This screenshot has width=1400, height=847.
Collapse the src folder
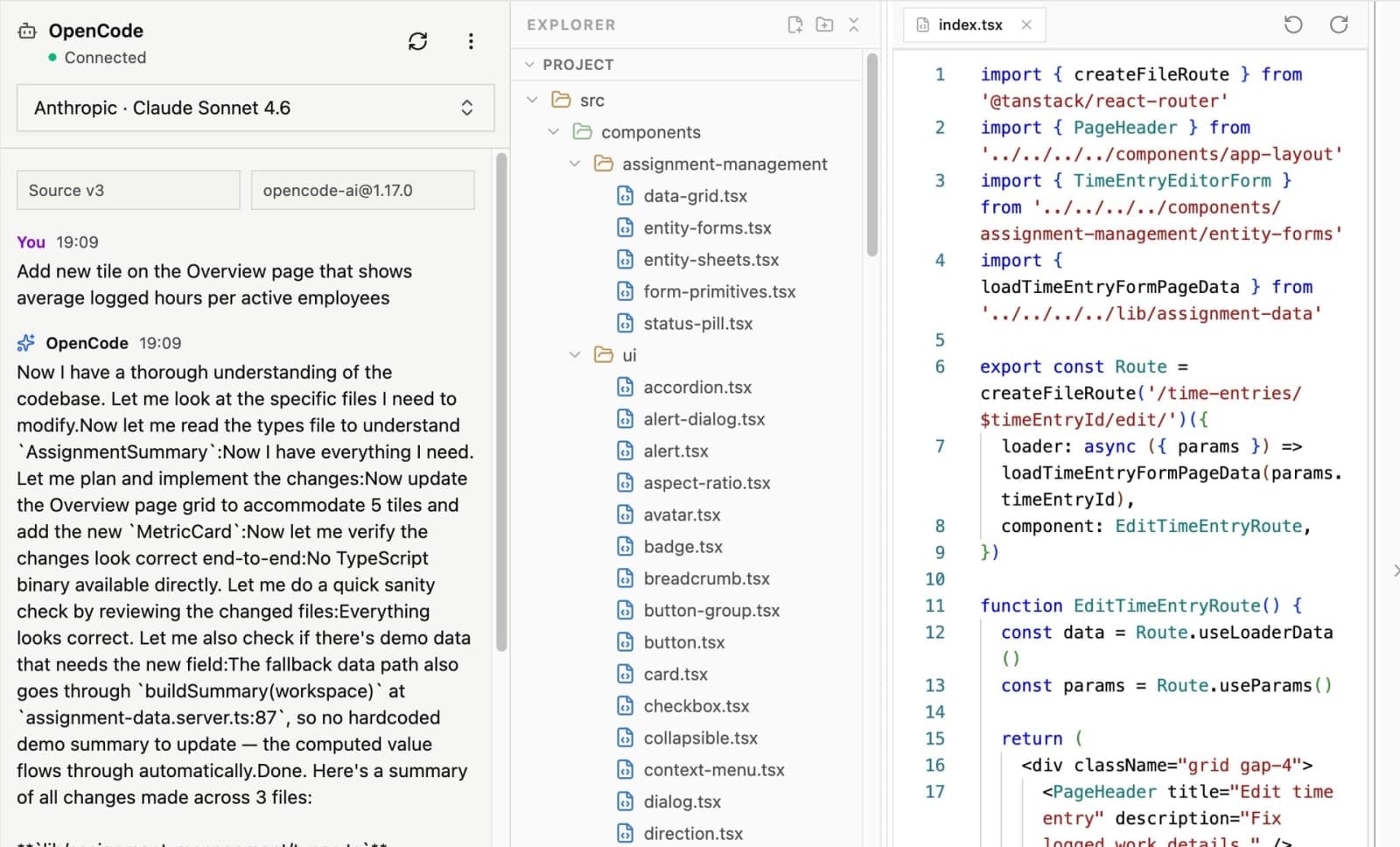532,100
